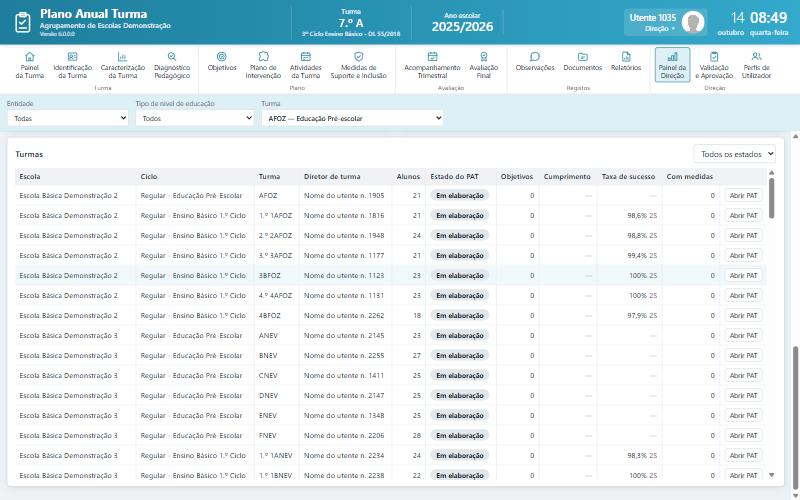Open PAT for turma 3BFOZ

tap(743, 276)
